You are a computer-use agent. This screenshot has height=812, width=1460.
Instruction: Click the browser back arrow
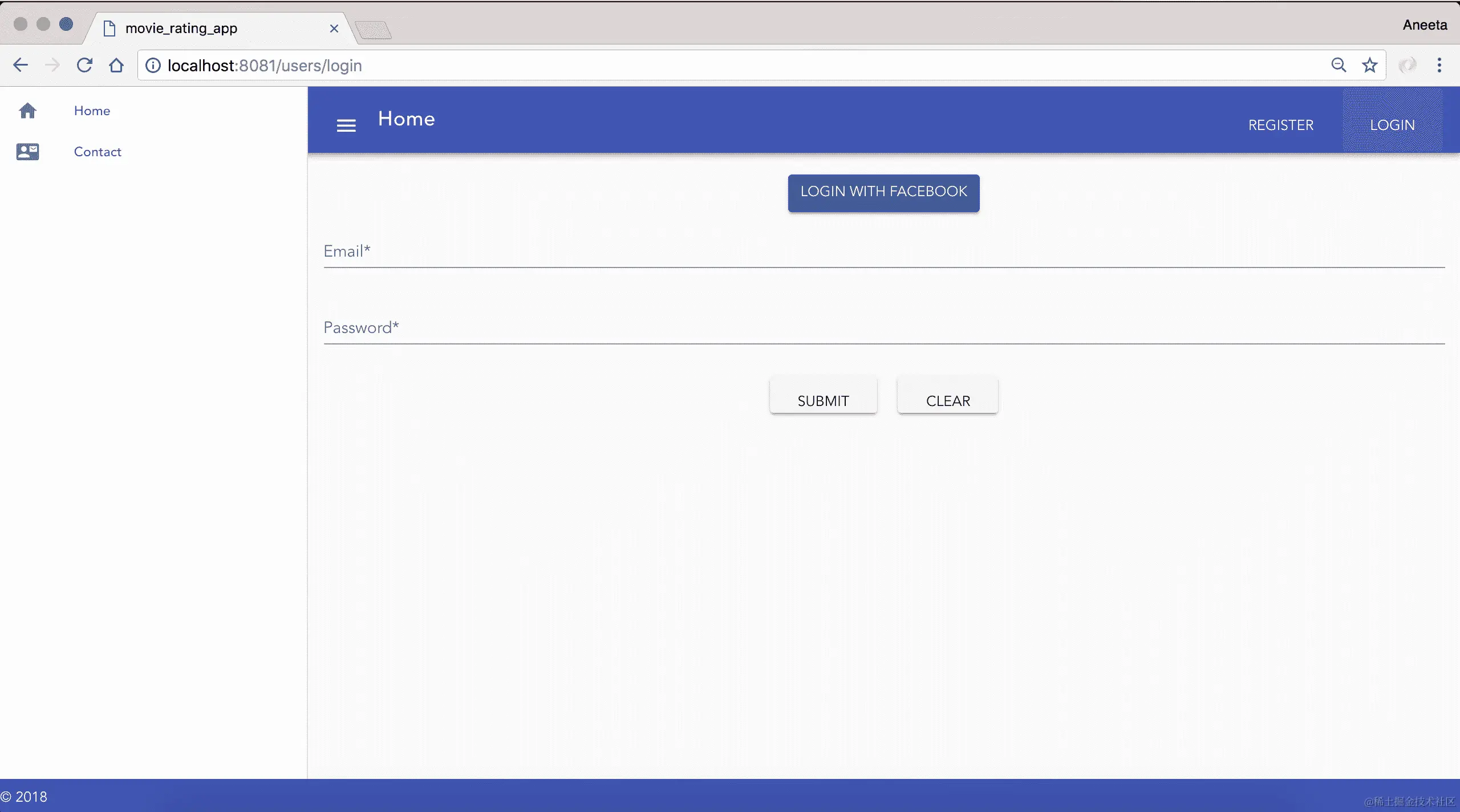pos(21,65)
